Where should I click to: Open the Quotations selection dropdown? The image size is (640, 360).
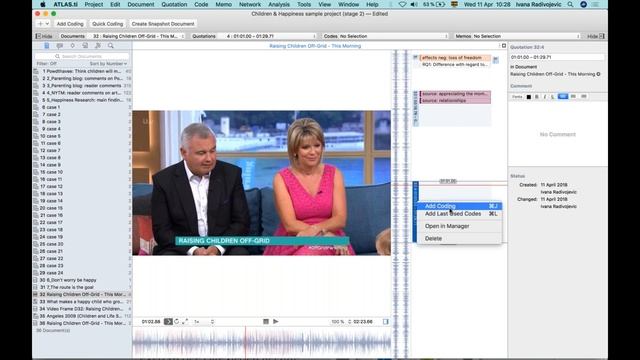point(269,36)
